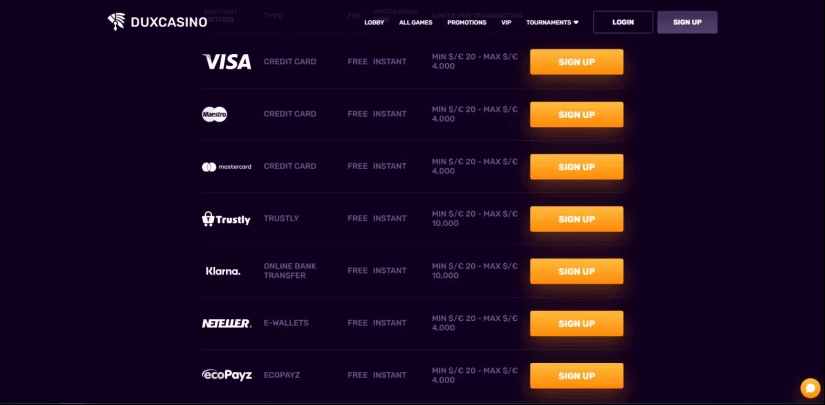Click Sign Up in the ecoPayz row
825x405 pixels.
pos(577,376)
